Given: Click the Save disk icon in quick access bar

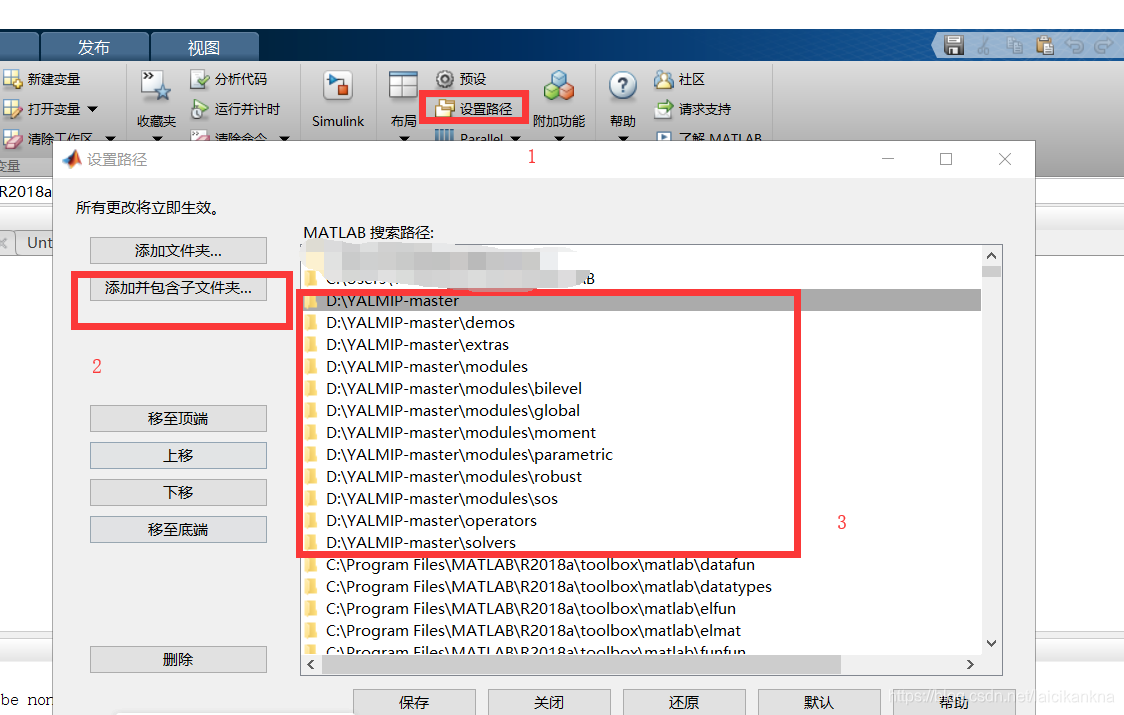Looking at the screenshot, I should pyautogui.click(x=953, y=45).
